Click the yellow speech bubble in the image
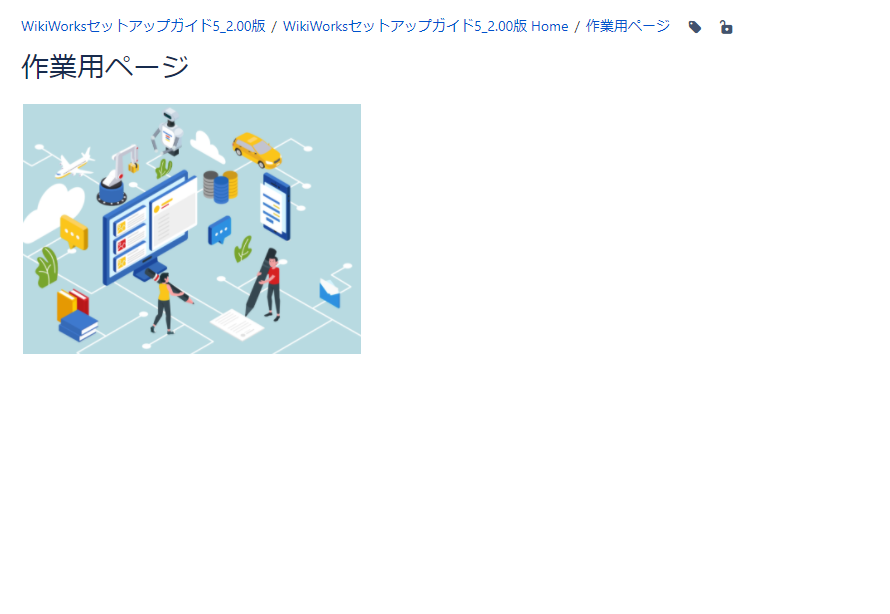 (73, 232)
